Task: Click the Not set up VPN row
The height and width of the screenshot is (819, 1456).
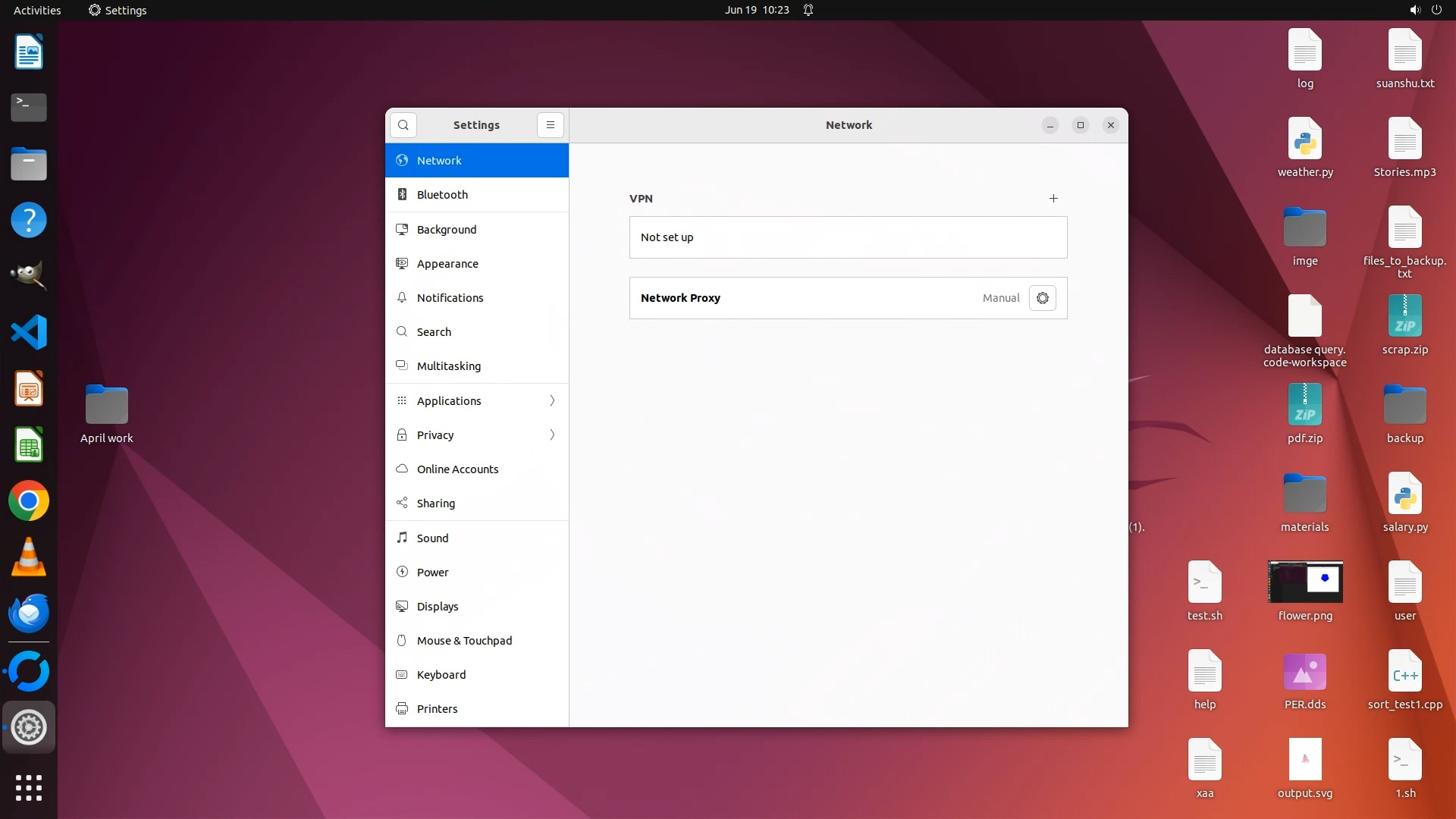Action: (x=848, y=237)
